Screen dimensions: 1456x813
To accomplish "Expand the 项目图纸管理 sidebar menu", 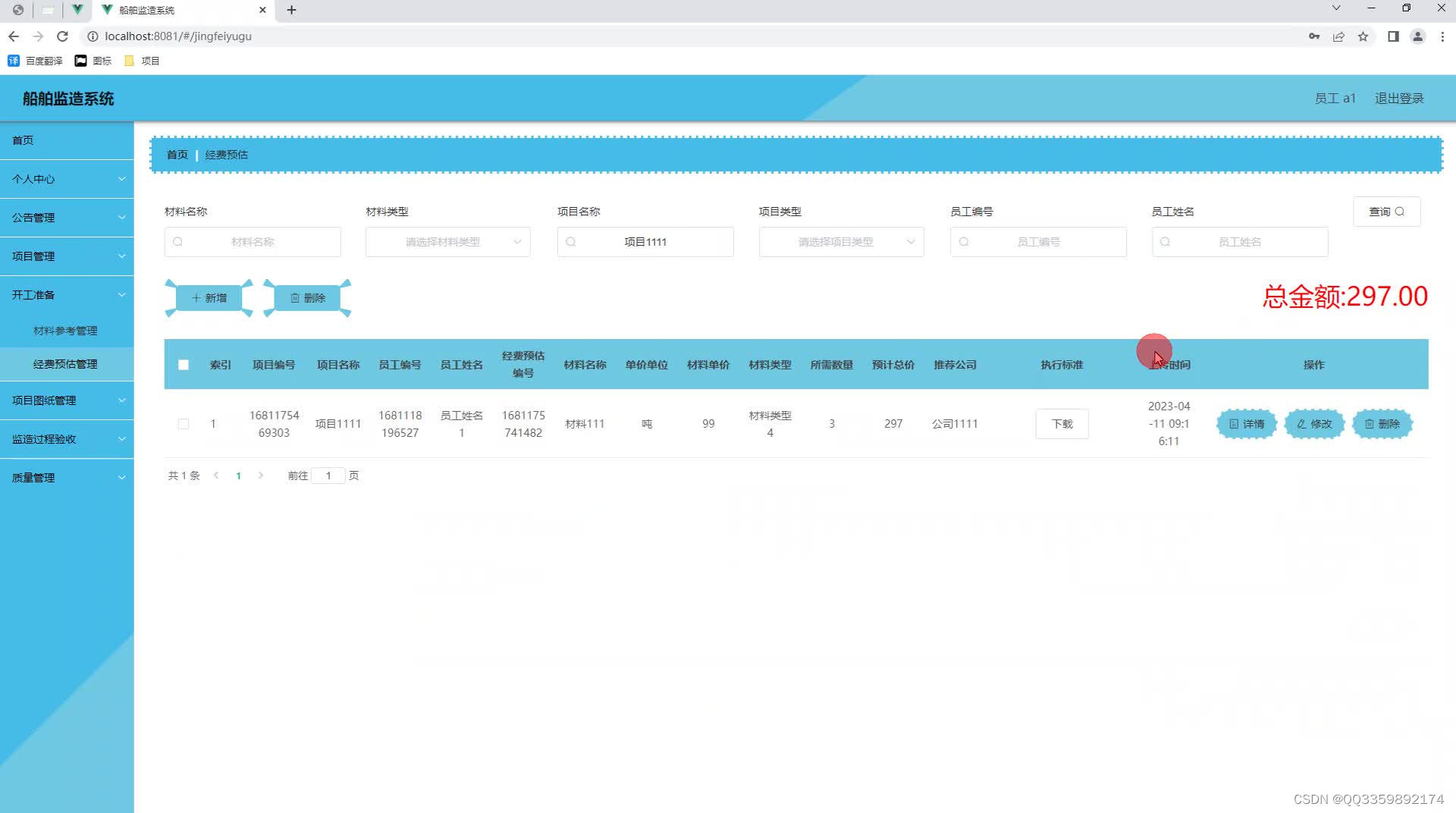I will click(x=67, y=400).
